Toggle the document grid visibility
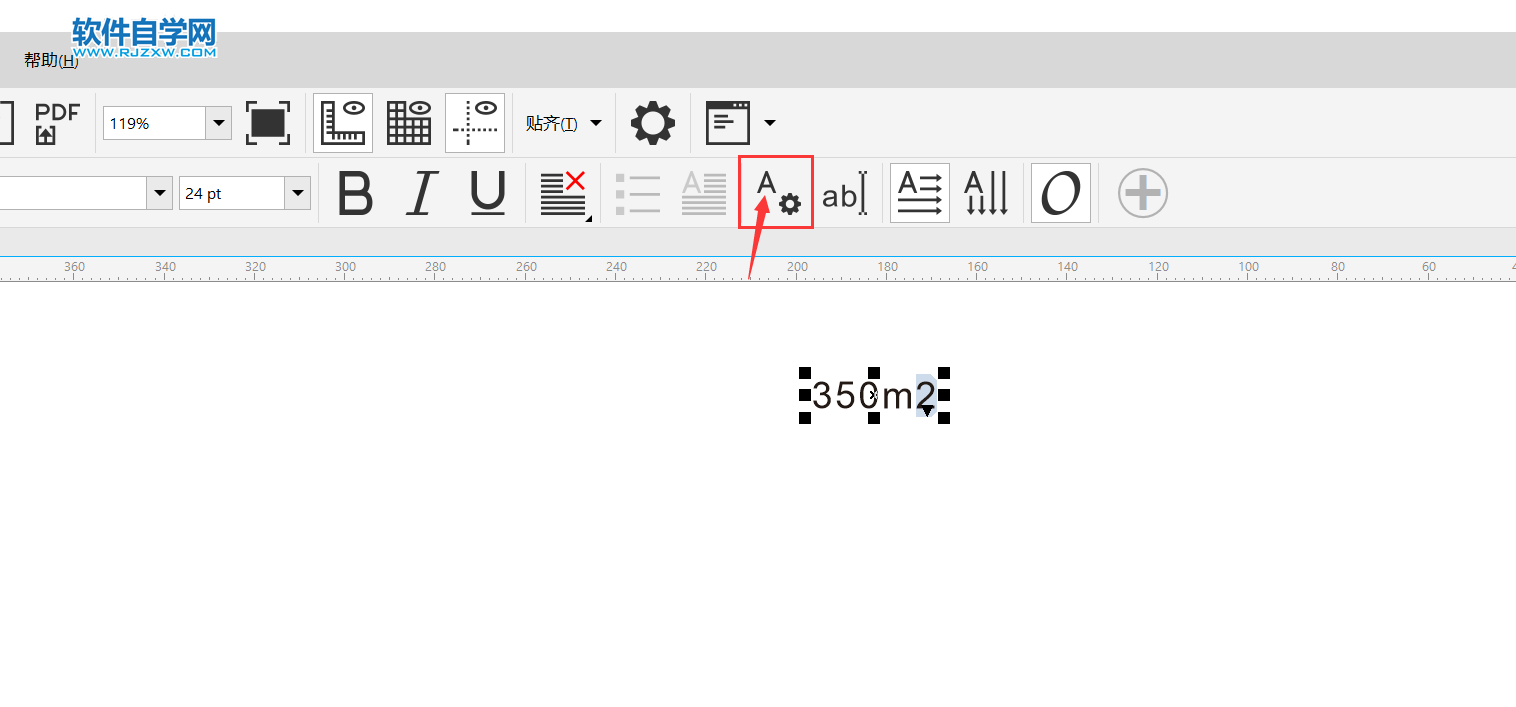 [408, 122]
